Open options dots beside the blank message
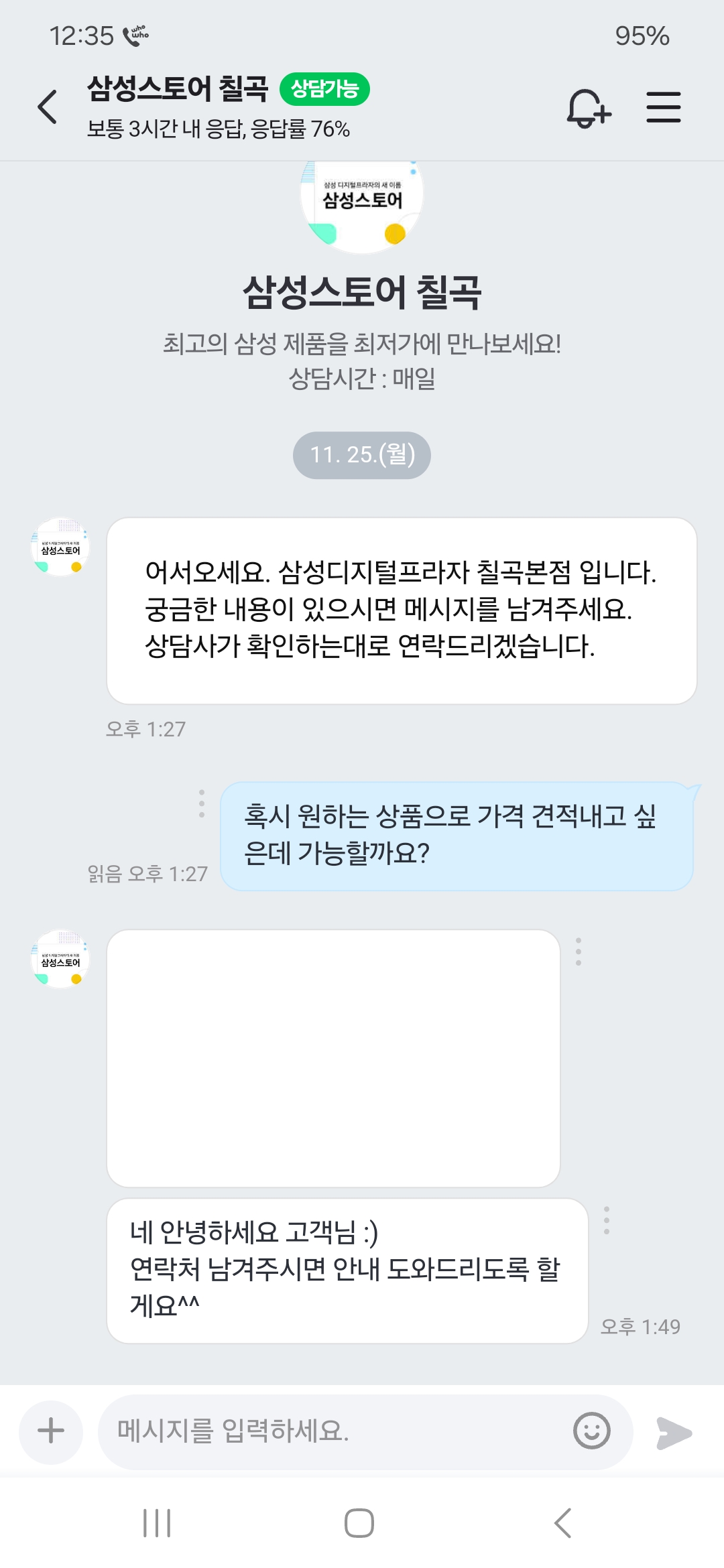Screen dimensions: 724x1568 click(x=579, y=952)
